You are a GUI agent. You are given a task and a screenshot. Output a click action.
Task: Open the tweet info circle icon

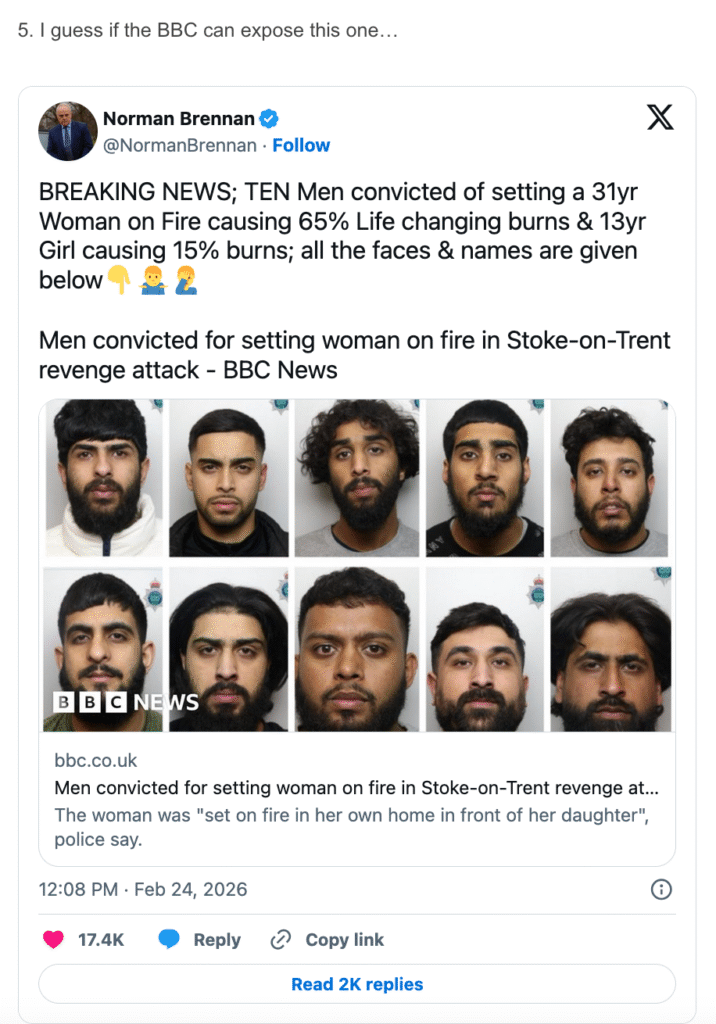[661, 889]
